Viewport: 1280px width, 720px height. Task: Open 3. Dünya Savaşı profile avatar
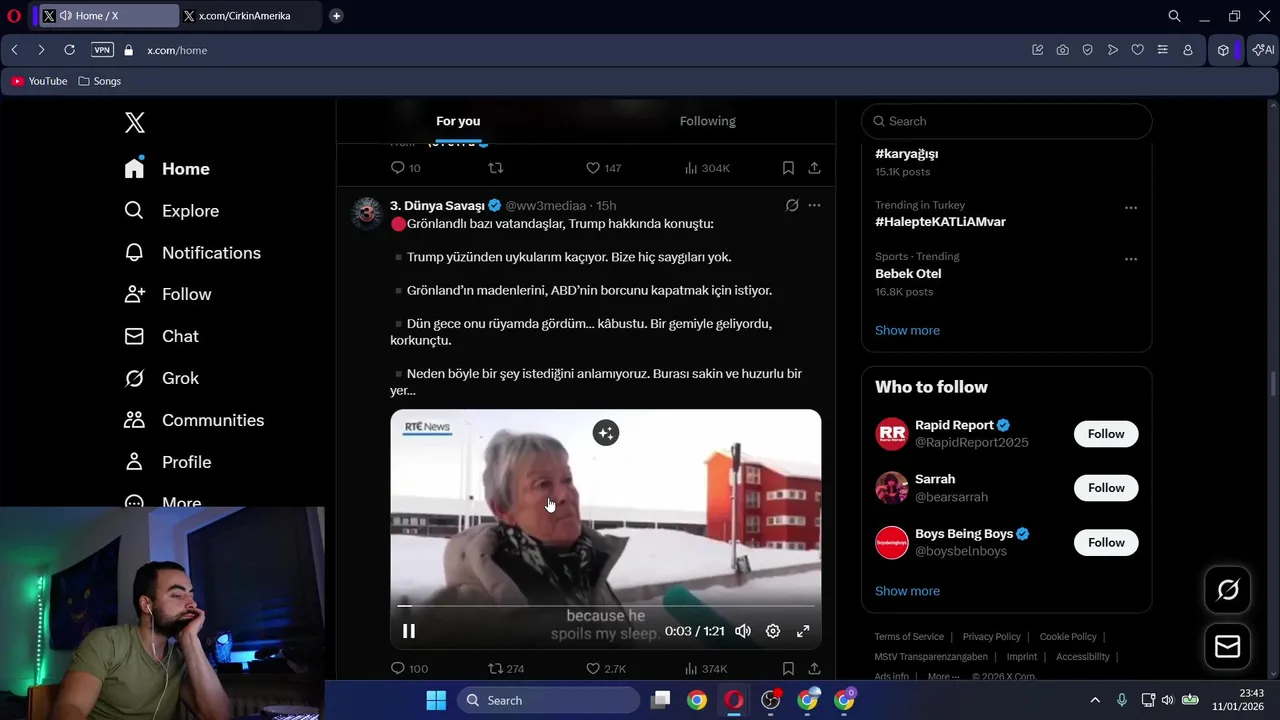click(367, 213)
